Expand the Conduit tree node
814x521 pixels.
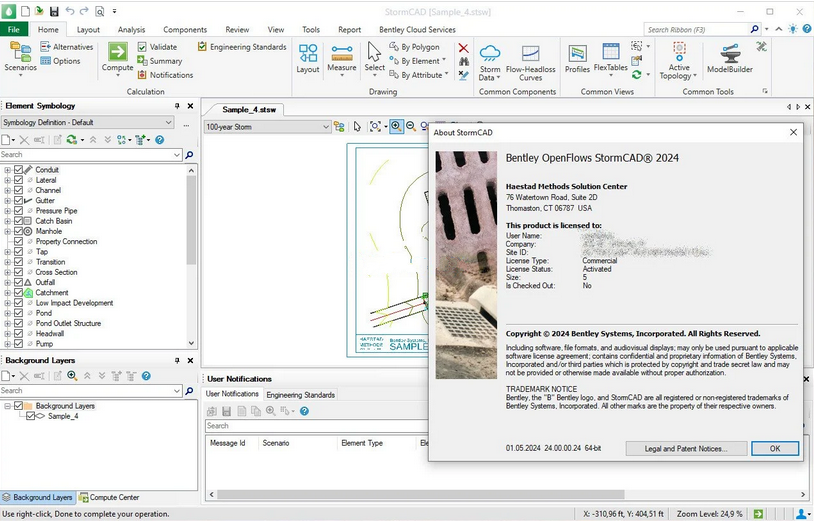pyautogui.click(x=7, y=170)
